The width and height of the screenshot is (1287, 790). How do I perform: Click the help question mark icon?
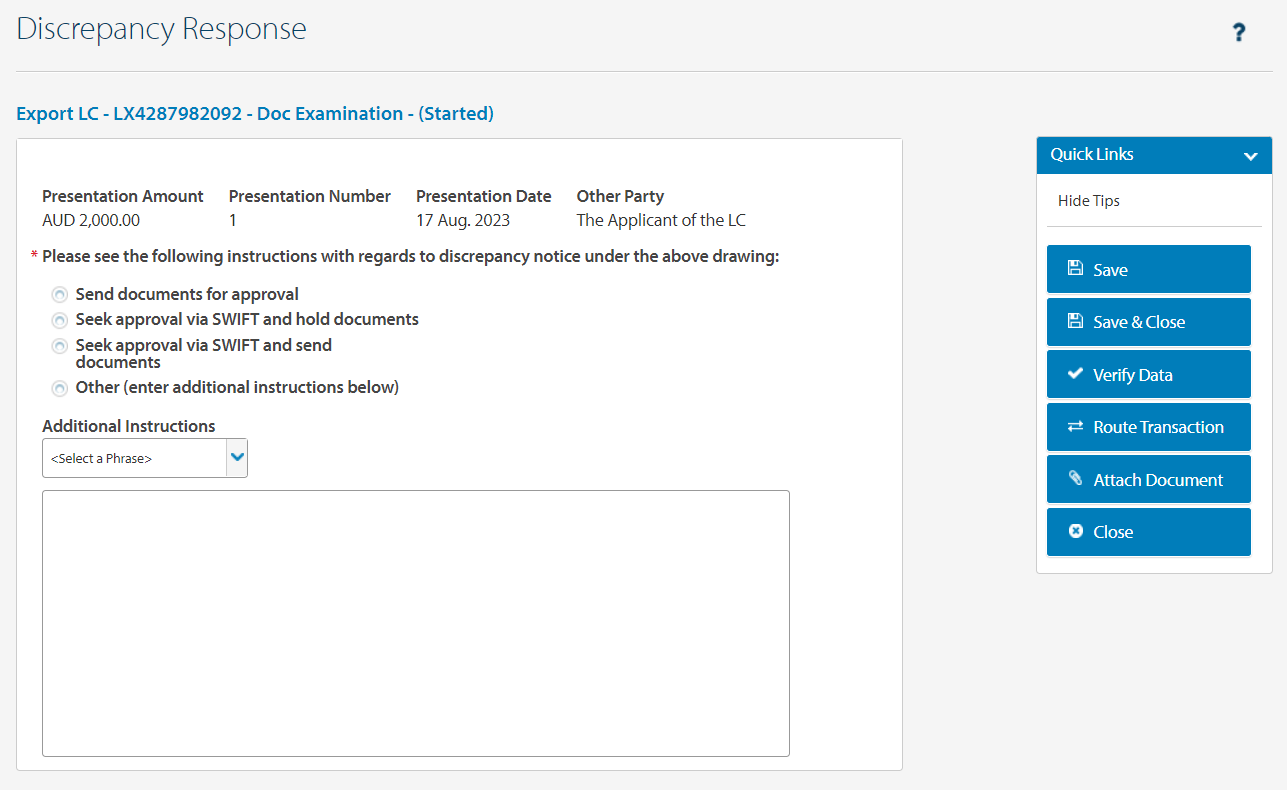click(x=1238, y=33)
